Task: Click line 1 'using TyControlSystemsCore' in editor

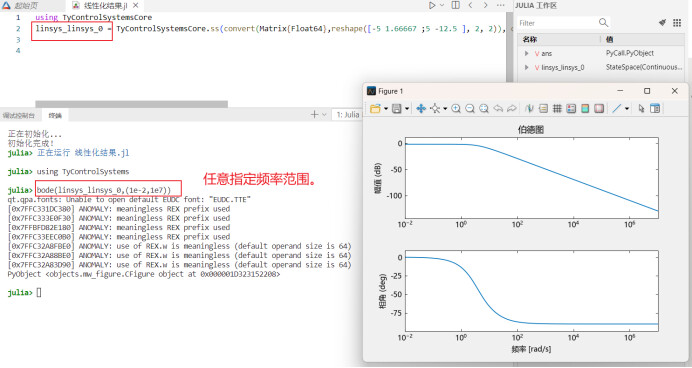Action: tap(94, 17)
